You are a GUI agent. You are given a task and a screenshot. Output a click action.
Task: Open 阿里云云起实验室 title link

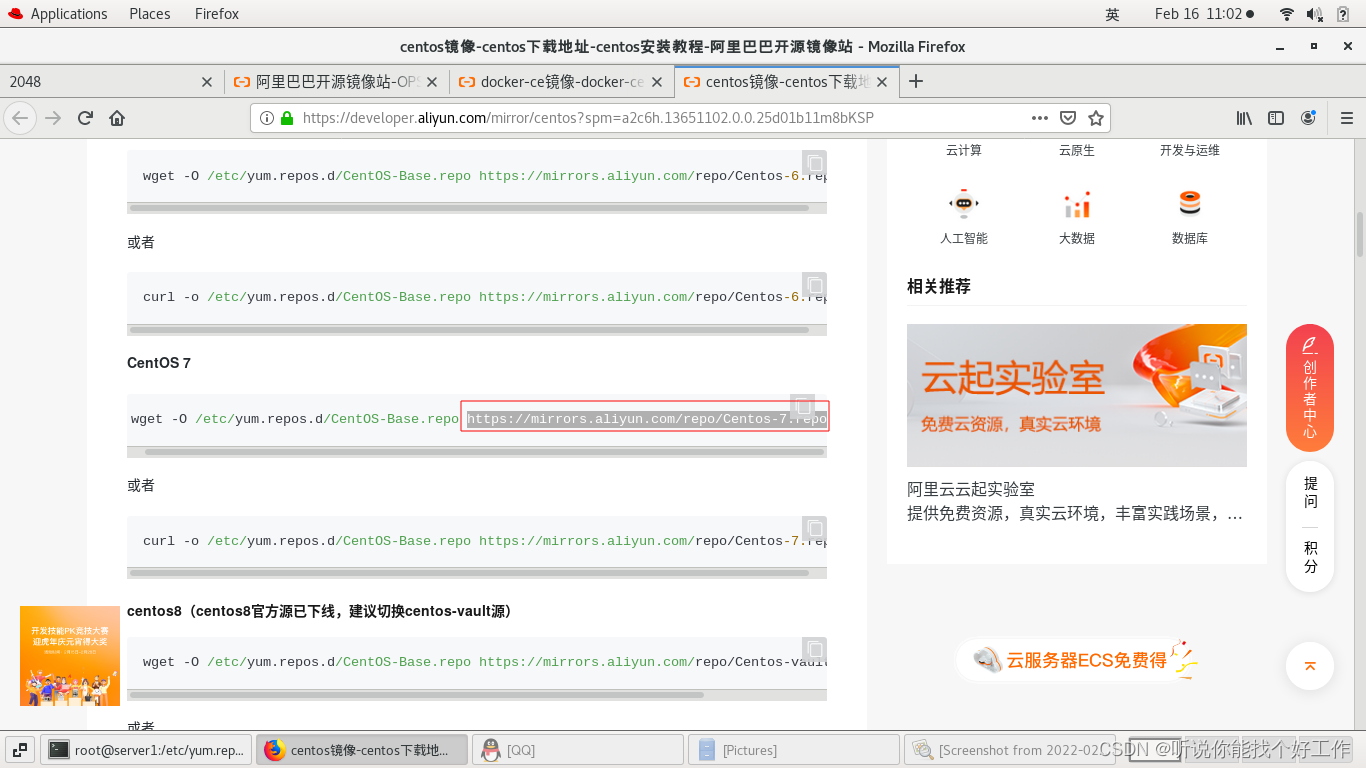pos(971,489)
